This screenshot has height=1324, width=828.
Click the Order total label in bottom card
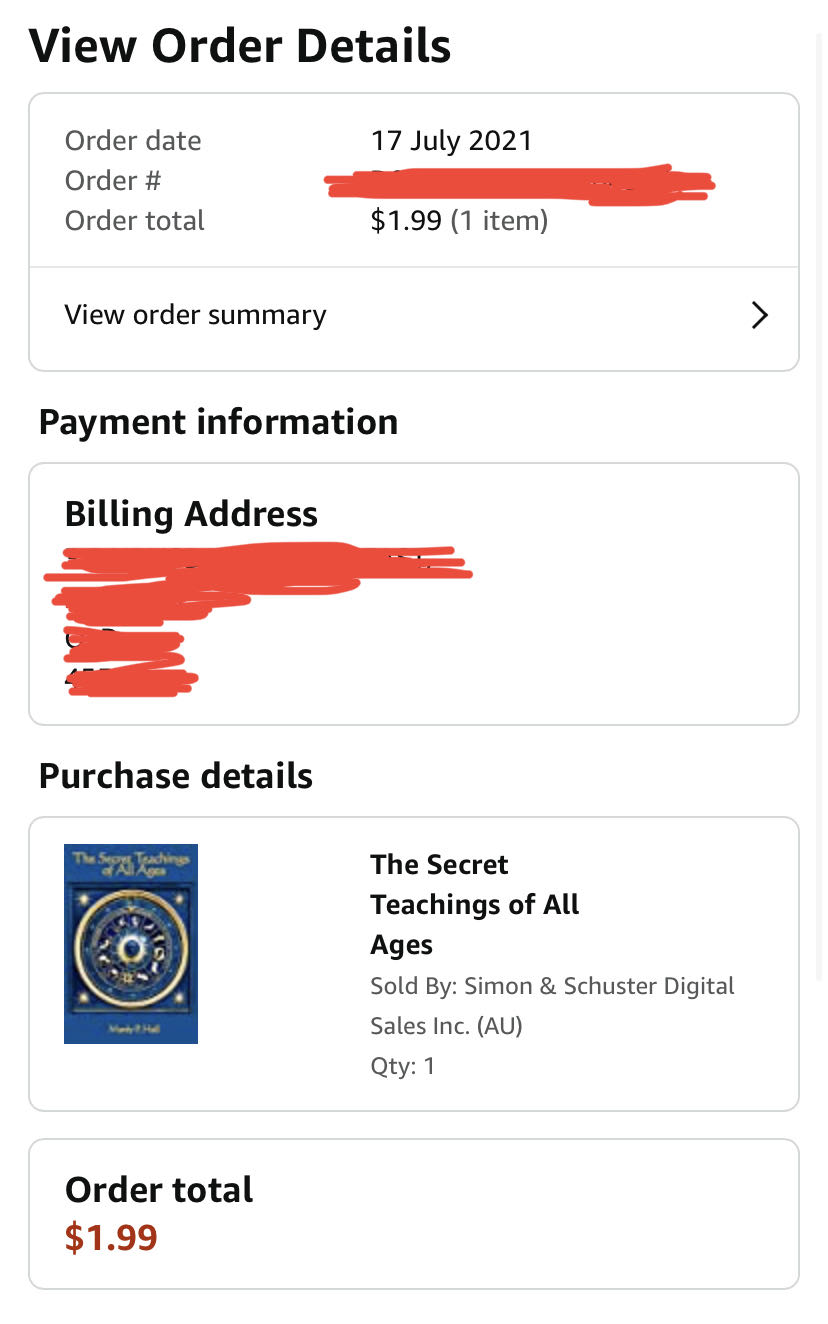(158, 1189)
